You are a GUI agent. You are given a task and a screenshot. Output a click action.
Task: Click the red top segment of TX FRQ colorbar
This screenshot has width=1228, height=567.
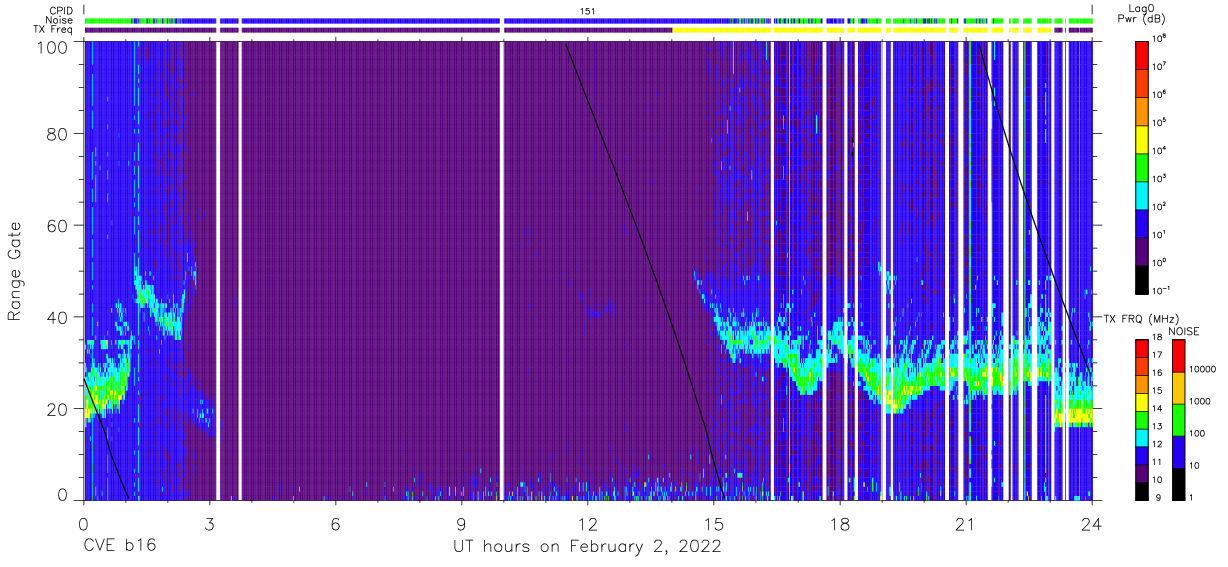[1143, 347]
